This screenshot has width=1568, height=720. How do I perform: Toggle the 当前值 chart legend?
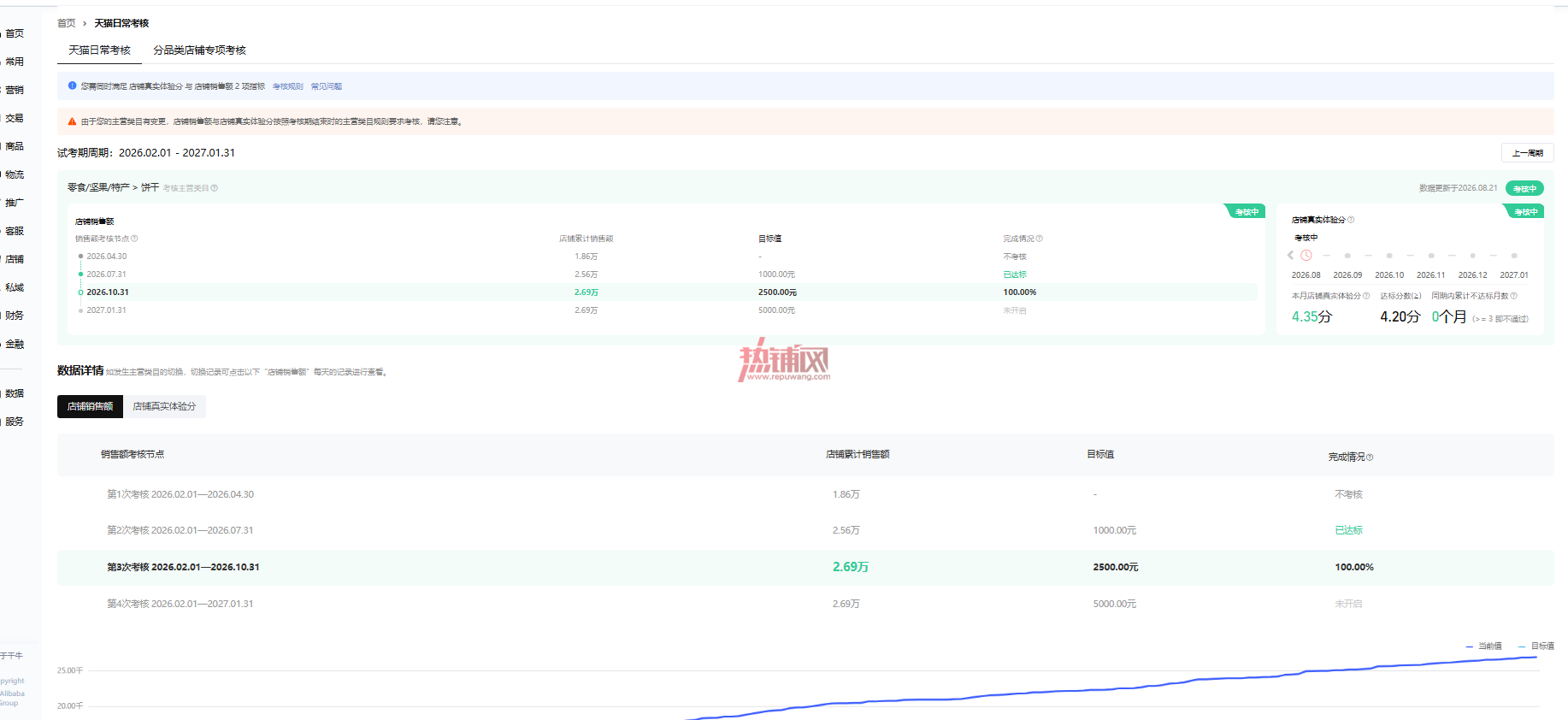click(x=1483, y=646)
